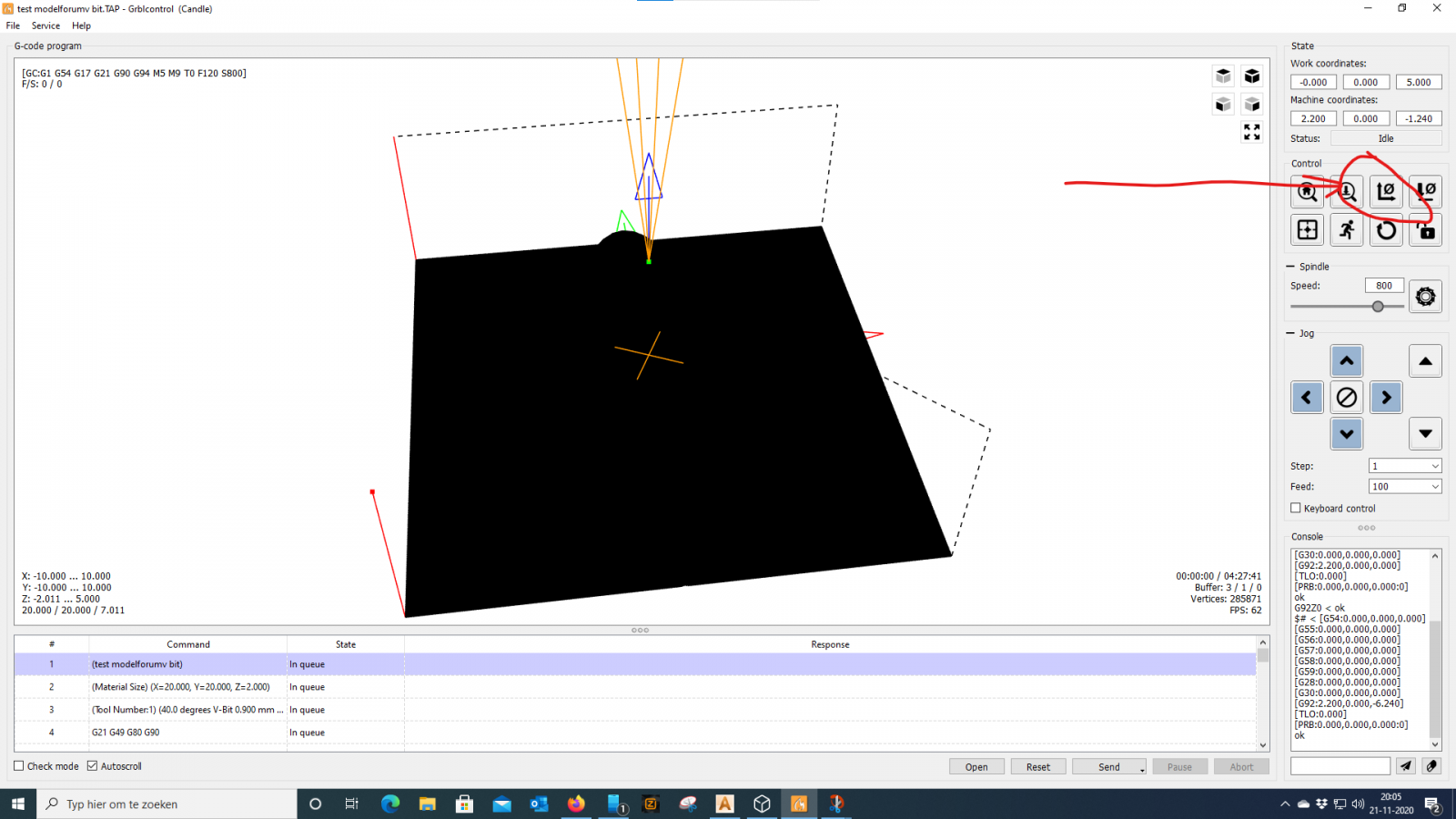The width and height of the screenshot is (1456, 819).
Task: Raise Z axis with up triangle
Action: pos(1425,361)
